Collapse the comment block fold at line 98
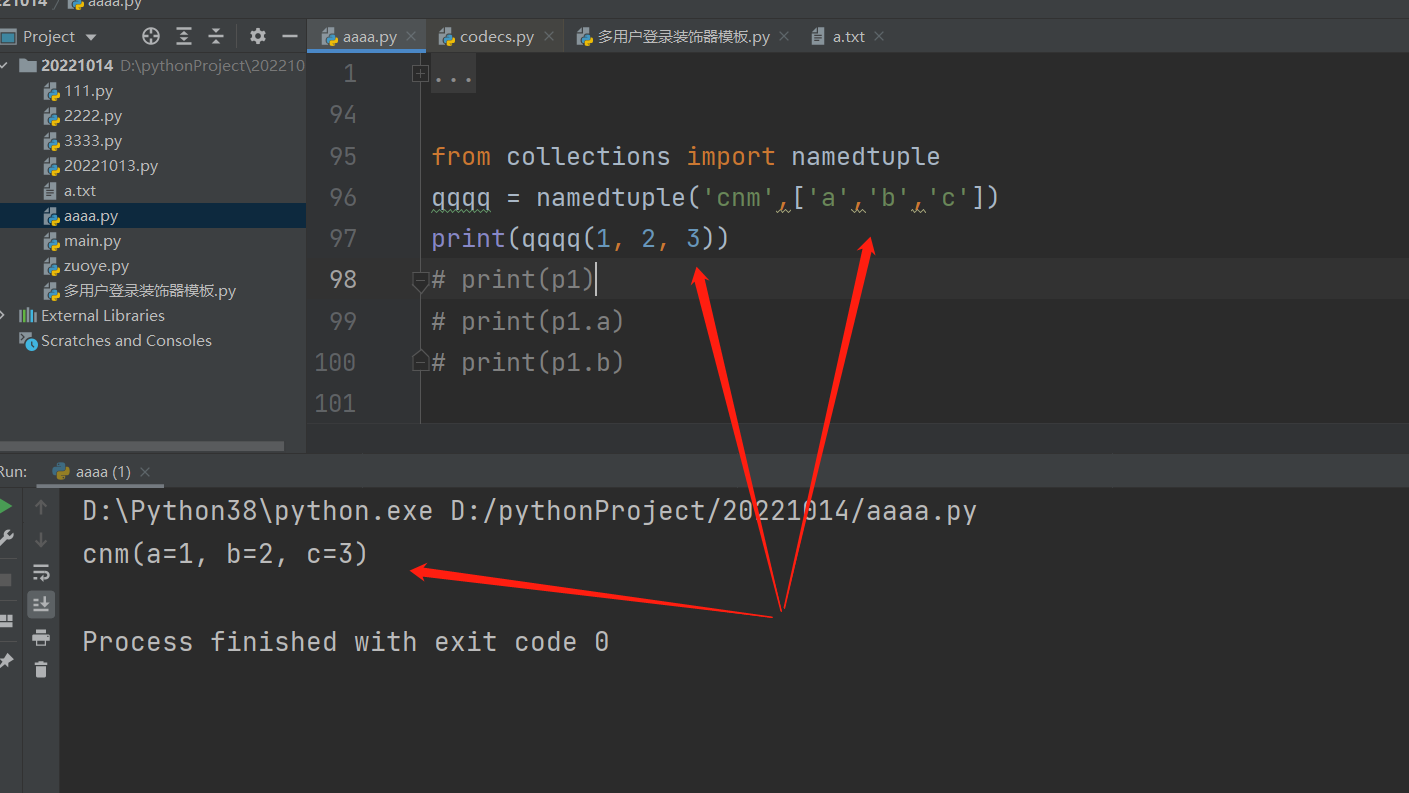This screenshot has width=1409, height=793. coord(420,281)
